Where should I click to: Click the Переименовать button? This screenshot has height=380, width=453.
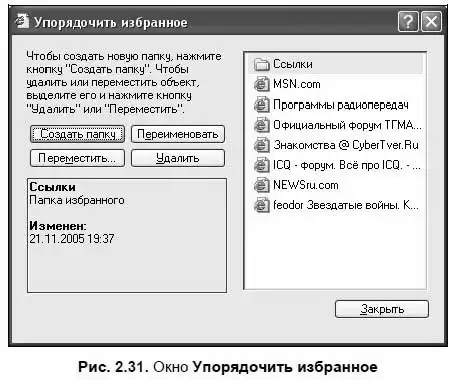[178, 134]
